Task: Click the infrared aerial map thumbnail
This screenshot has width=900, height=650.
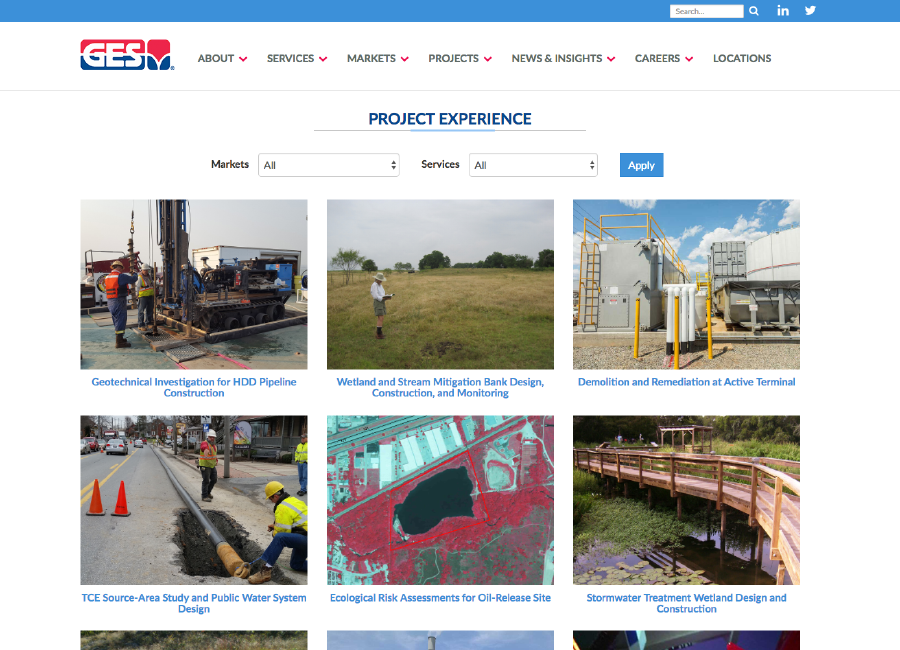Action: coord(440,500)
